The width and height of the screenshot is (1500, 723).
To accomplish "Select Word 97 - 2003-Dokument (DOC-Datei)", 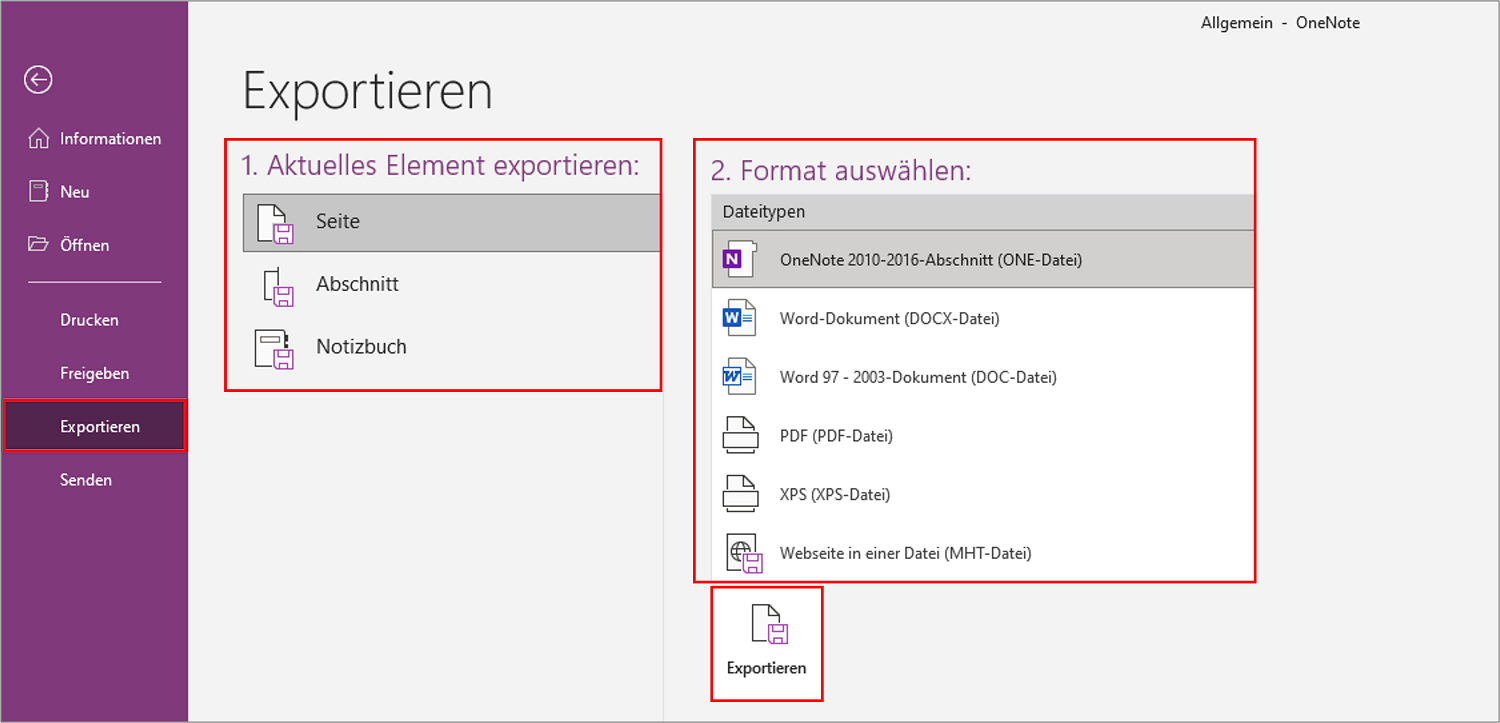I will coord(983,377).
